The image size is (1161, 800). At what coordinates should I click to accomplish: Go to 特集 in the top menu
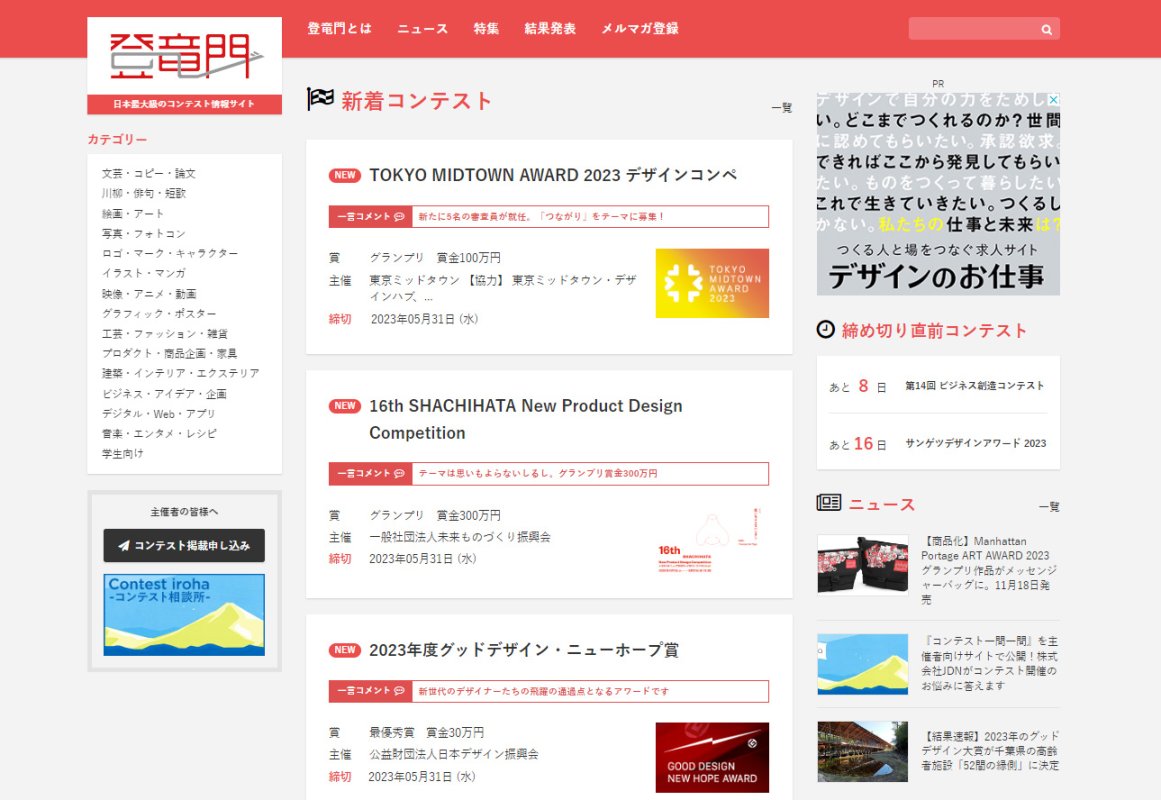pyautogui.click(x=486, y=29)
